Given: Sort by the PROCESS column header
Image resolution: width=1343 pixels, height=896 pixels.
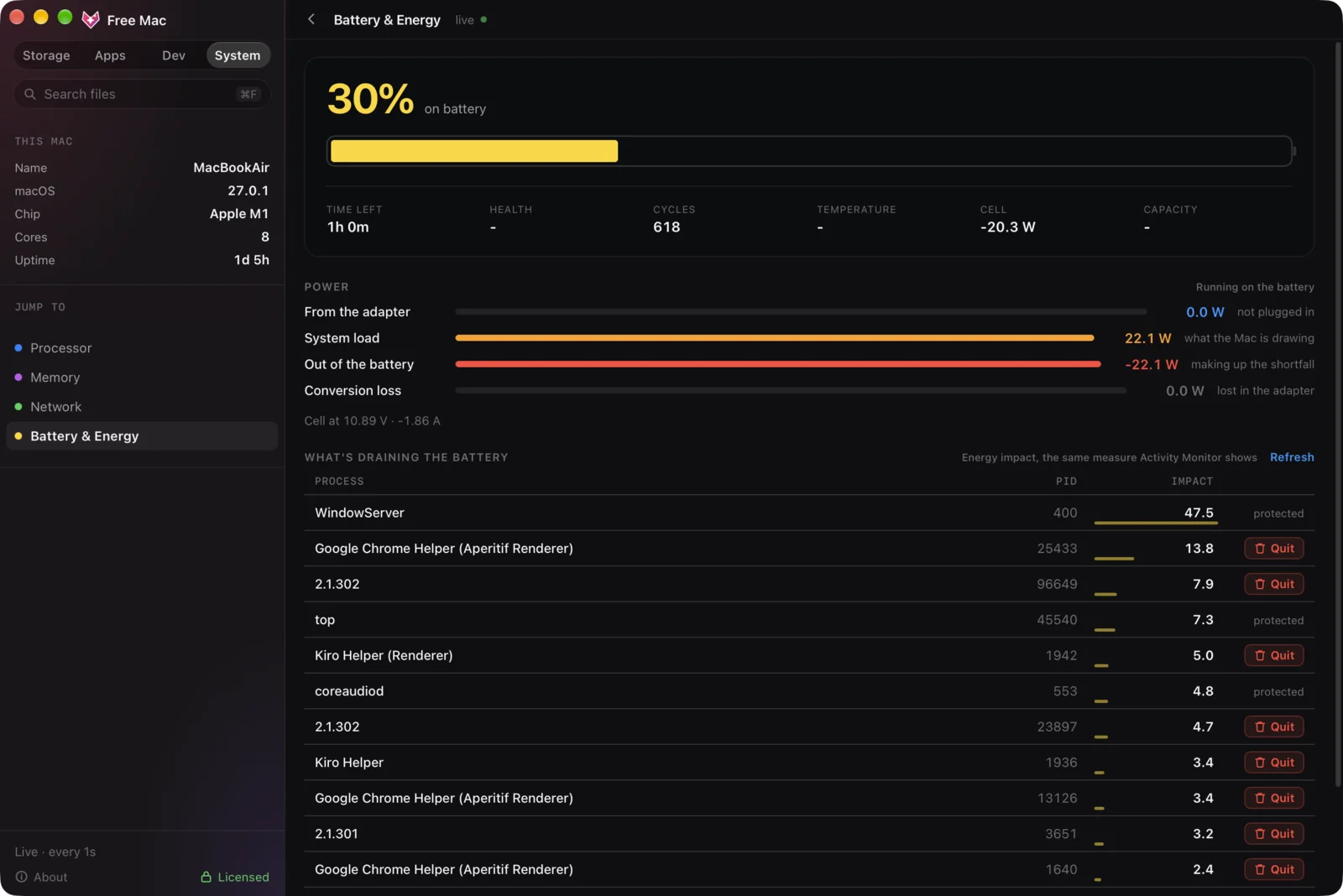Looking at the screenshot, I should click(x=339, y=482).
